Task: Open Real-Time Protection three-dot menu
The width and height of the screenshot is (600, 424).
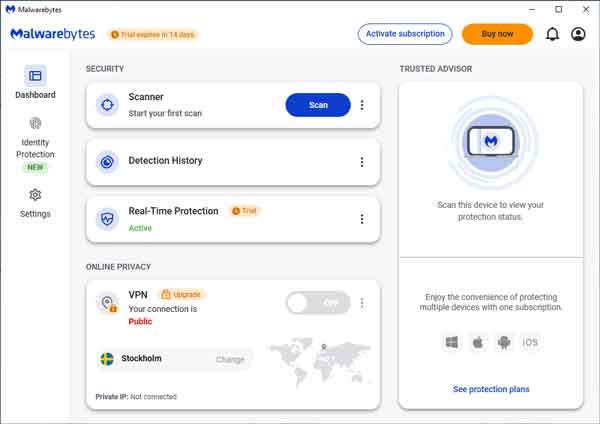Action: (362, 219)
